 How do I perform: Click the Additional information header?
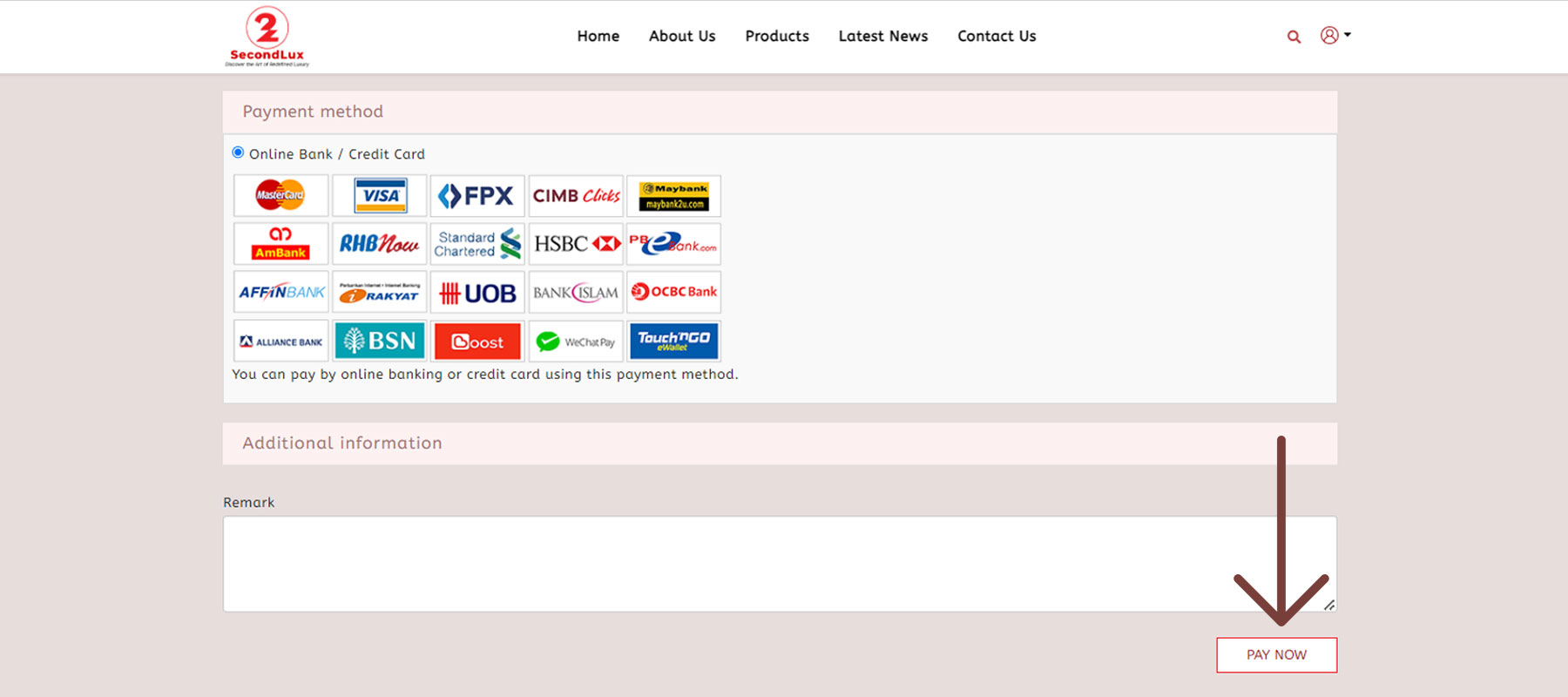pyautogui.click(x=780, y=443)
